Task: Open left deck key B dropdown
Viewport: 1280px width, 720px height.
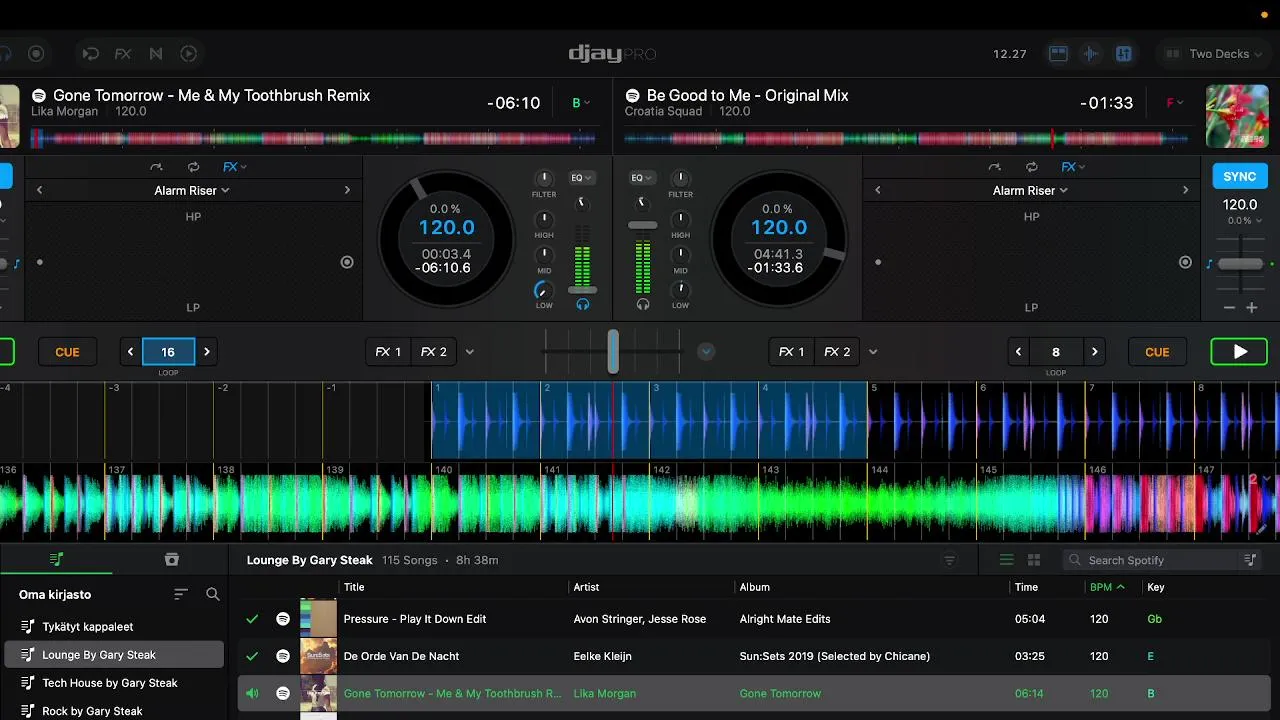Action: point(580,103)
